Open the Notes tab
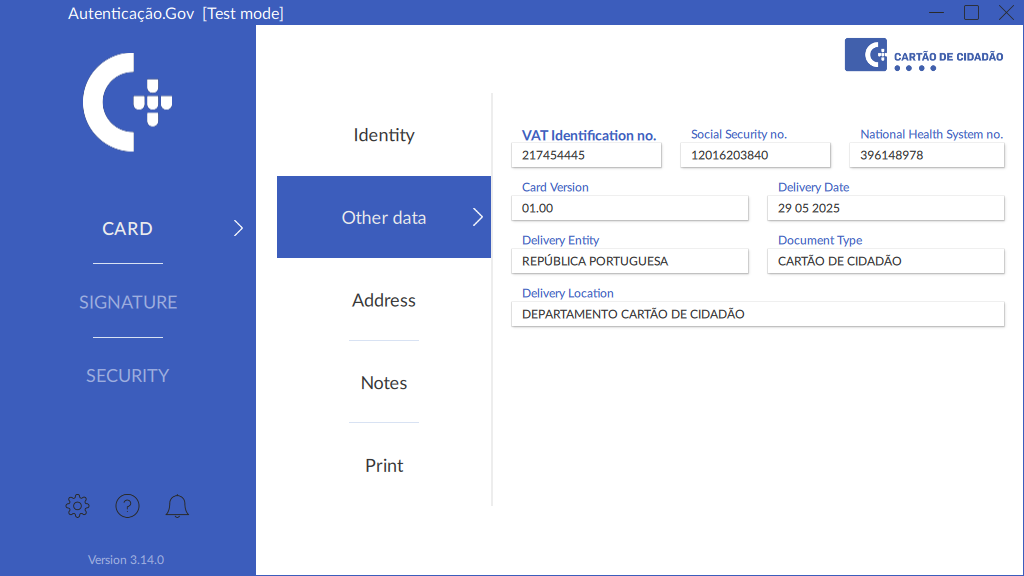Screen dimensions: 1024x576 click(x=384, y=383)
